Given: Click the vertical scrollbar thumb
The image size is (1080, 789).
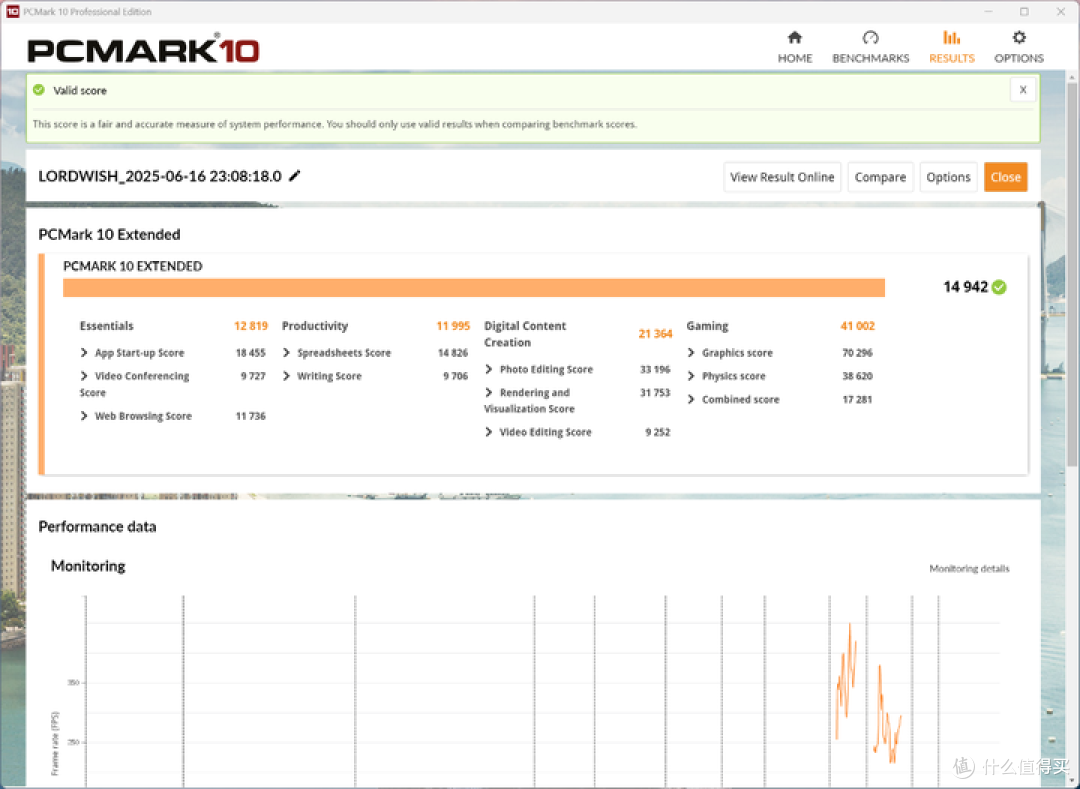Looking at the screenshot, I should [x=1072, y=275].
